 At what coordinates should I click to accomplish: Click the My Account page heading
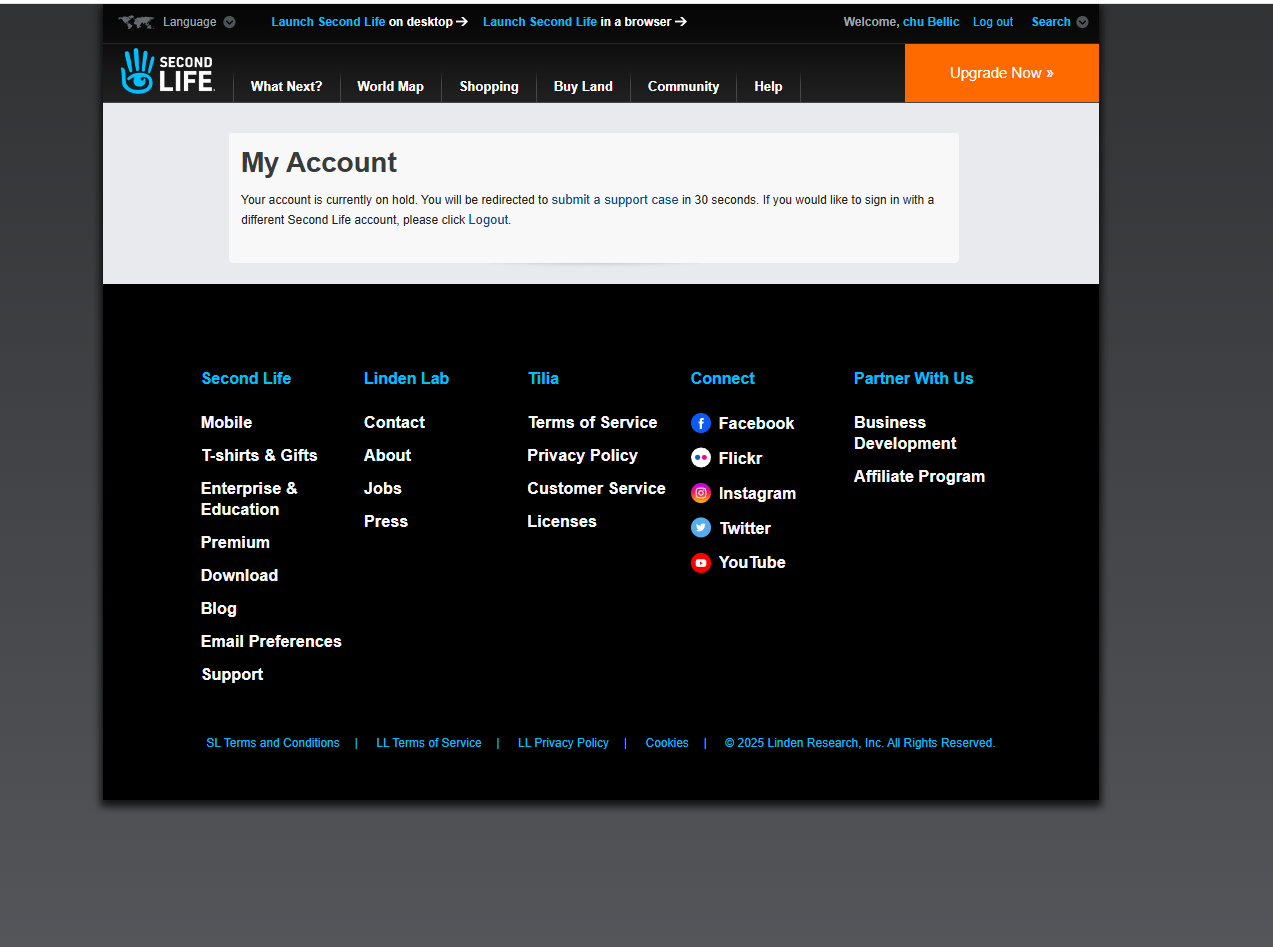pyautogui.click(x=319, y=163)
